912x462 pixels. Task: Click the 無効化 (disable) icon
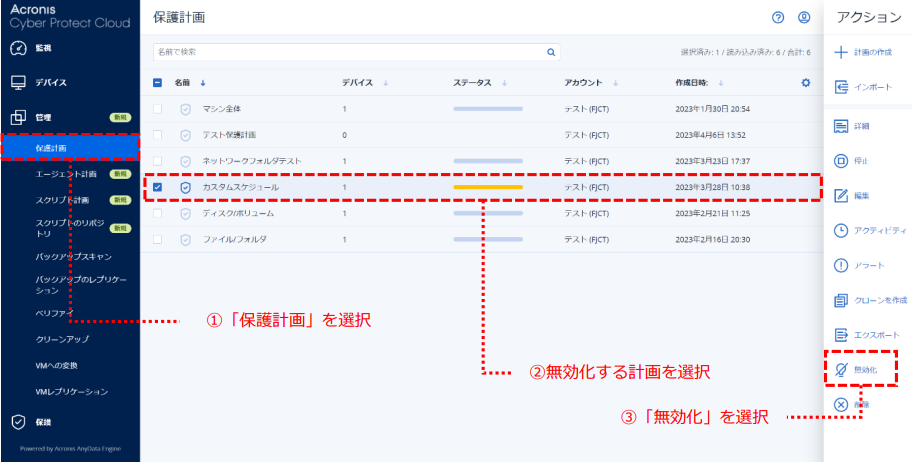pyautogui.click(x=841, y=370)
